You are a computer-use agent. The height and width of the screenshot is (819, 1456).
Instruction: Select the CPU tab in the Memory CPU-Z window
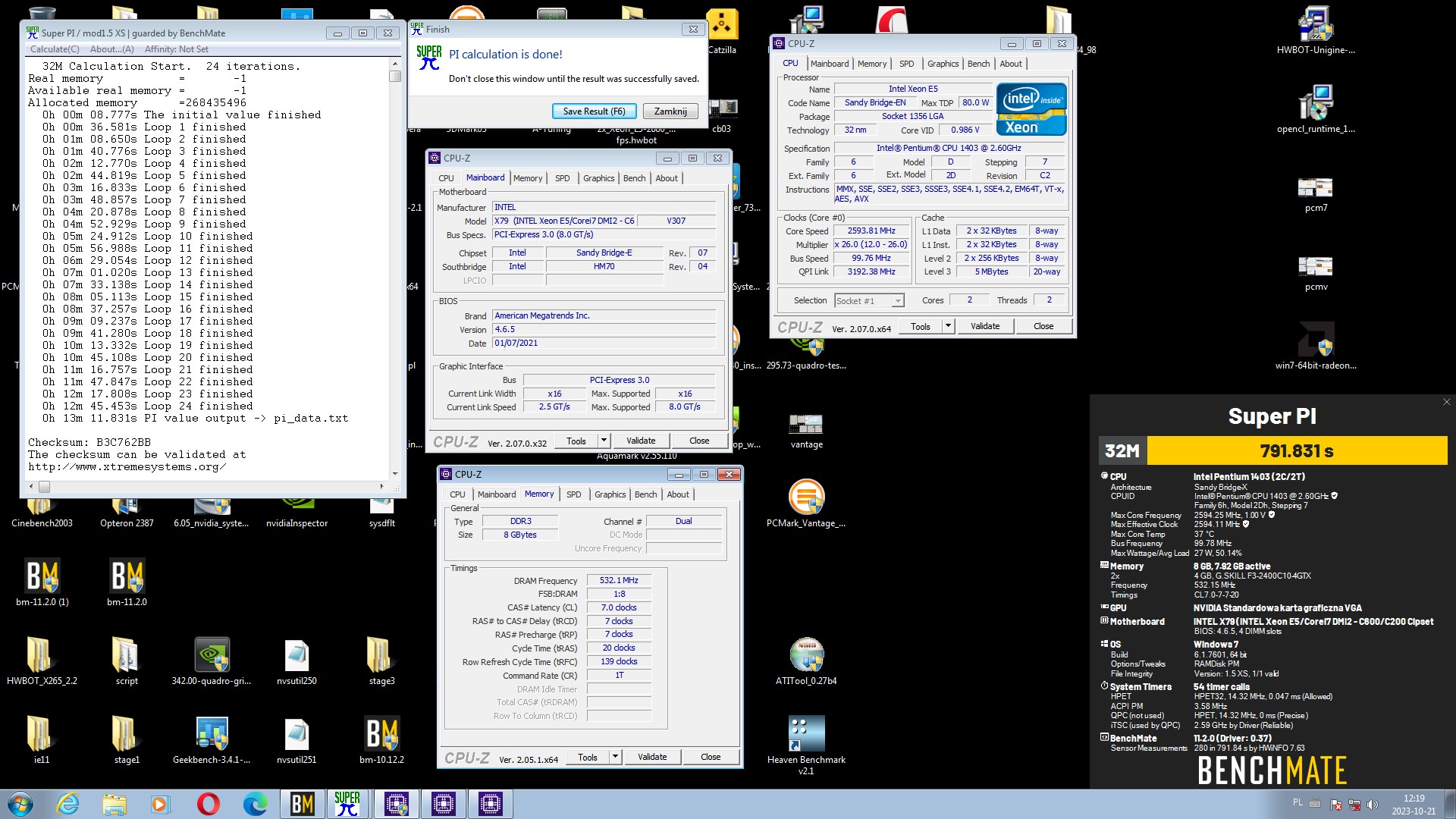pyautogui.click(x=457, y=494)
